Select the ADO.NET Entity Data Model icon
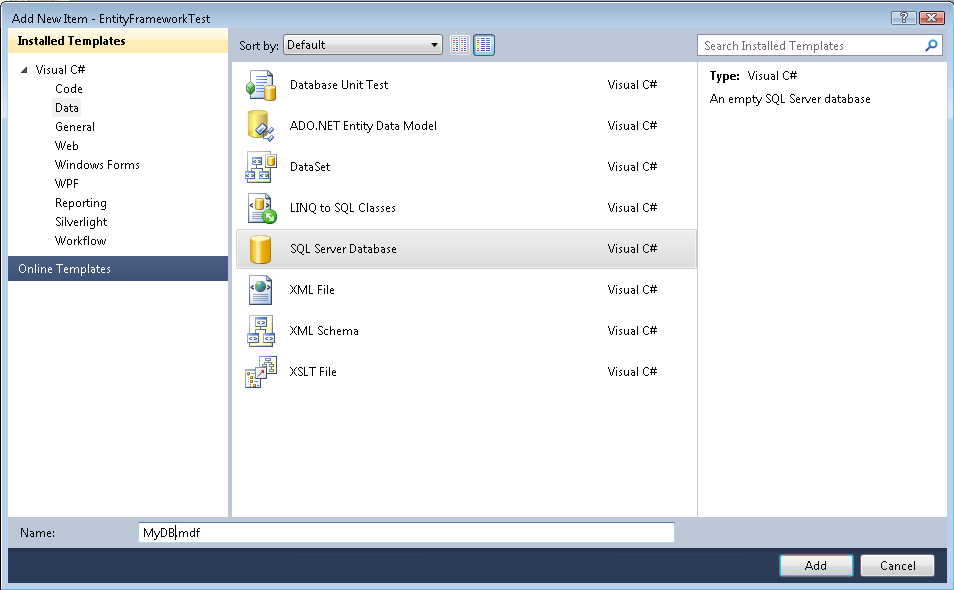Image resolution: width=954 pixels, height=590 pixels. (x=260, y=126)
